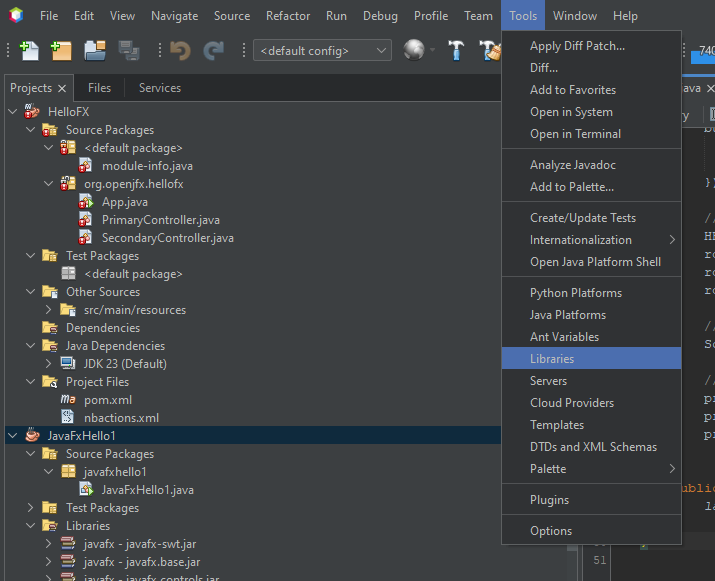Choose Cloud Providers menu entry

point(591,402)
